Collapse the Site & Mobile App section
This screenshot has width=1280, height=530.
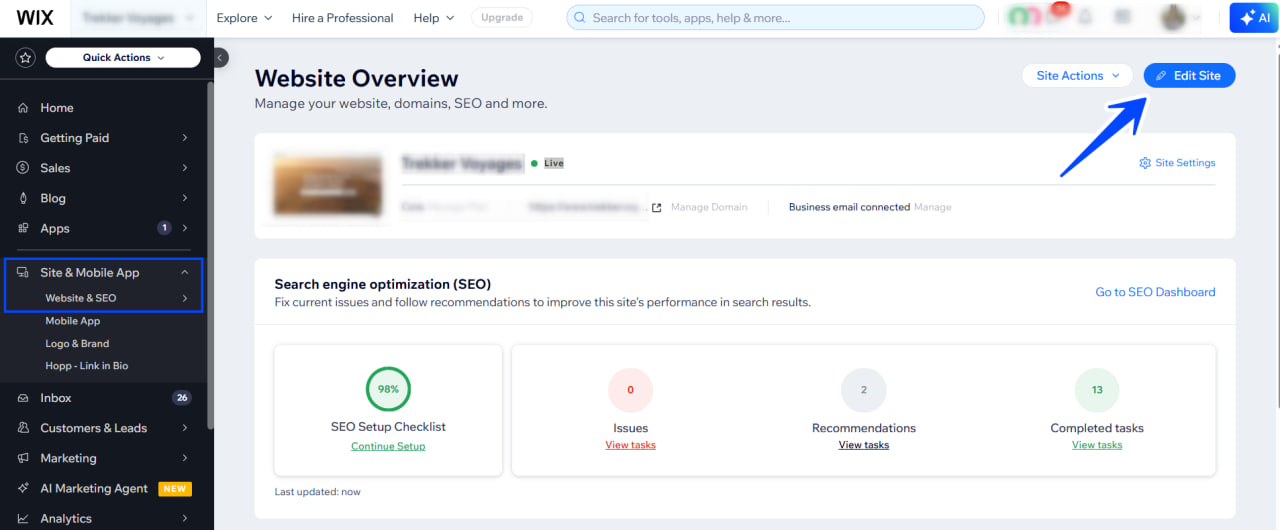[184, 273]
